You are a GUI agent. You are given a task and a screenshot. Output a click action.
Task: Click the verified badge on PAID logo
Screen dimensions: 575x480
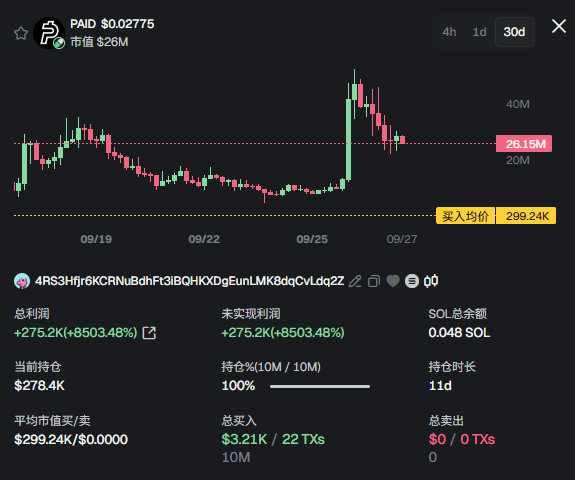[59, 43]
